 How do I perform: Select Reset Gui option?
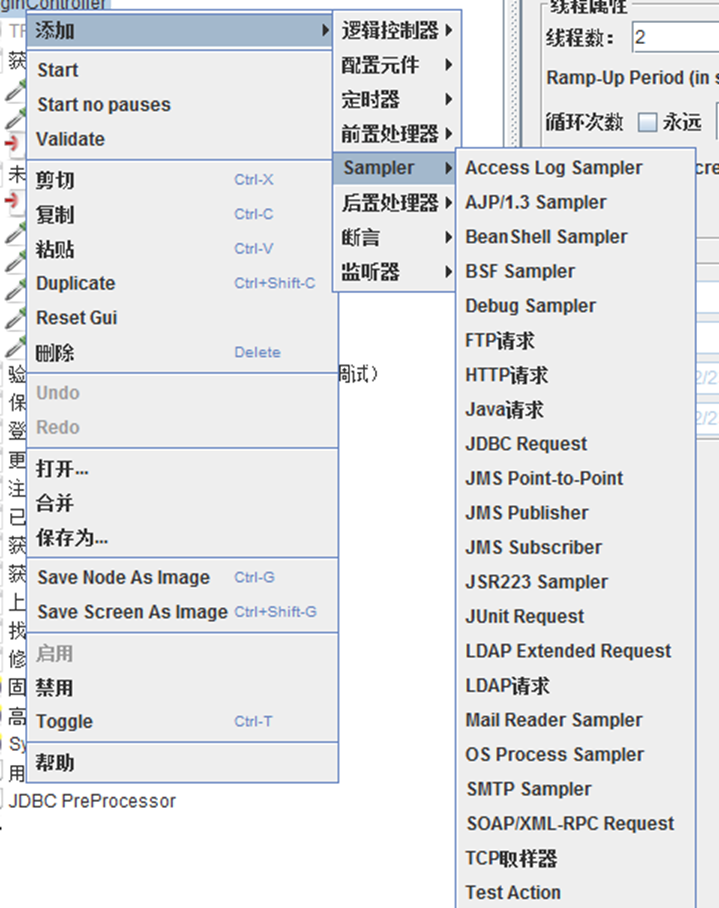pyautogui.click(x=182, y=317)
